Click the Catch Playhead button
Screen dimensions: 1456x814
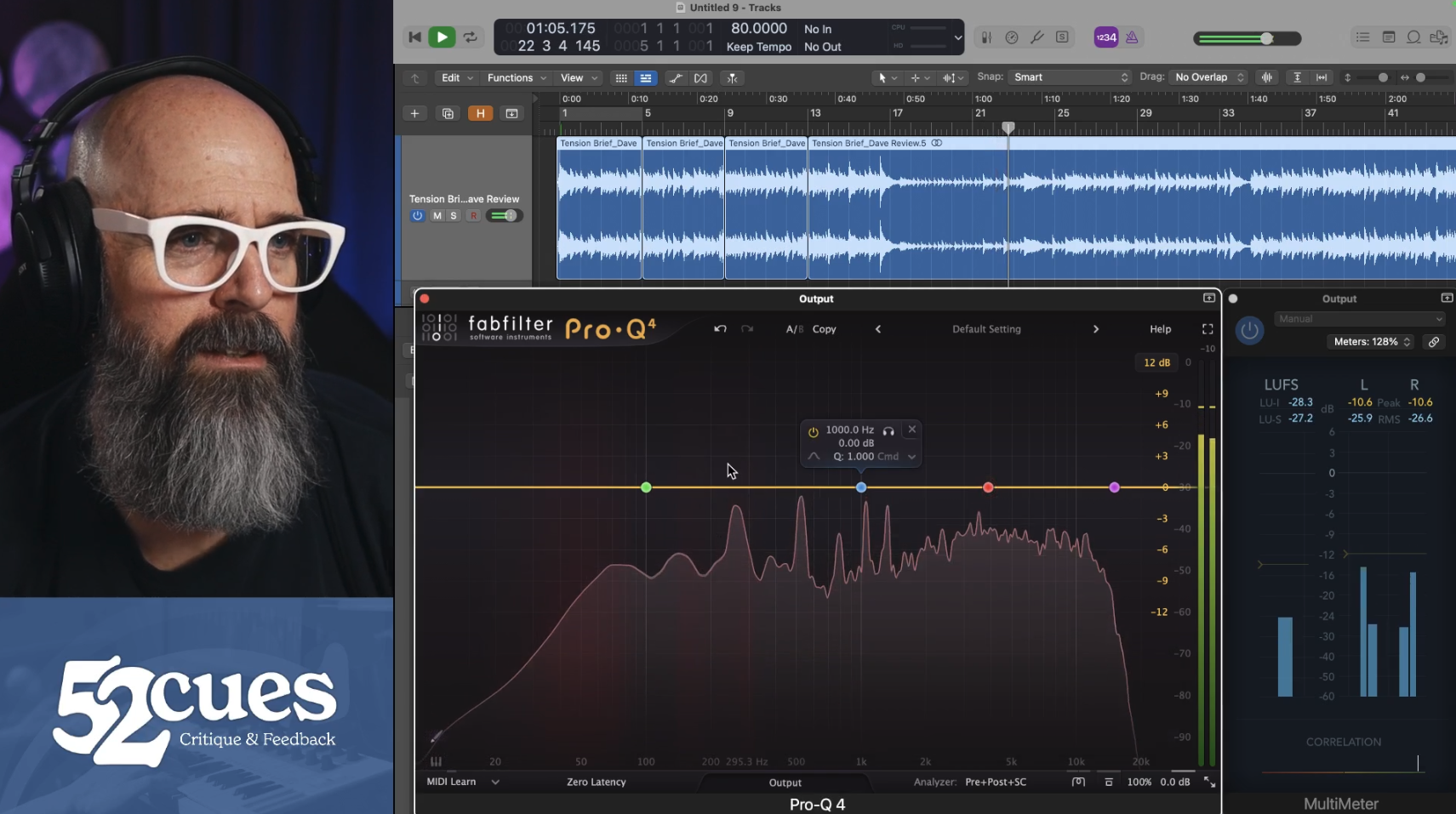732,78
